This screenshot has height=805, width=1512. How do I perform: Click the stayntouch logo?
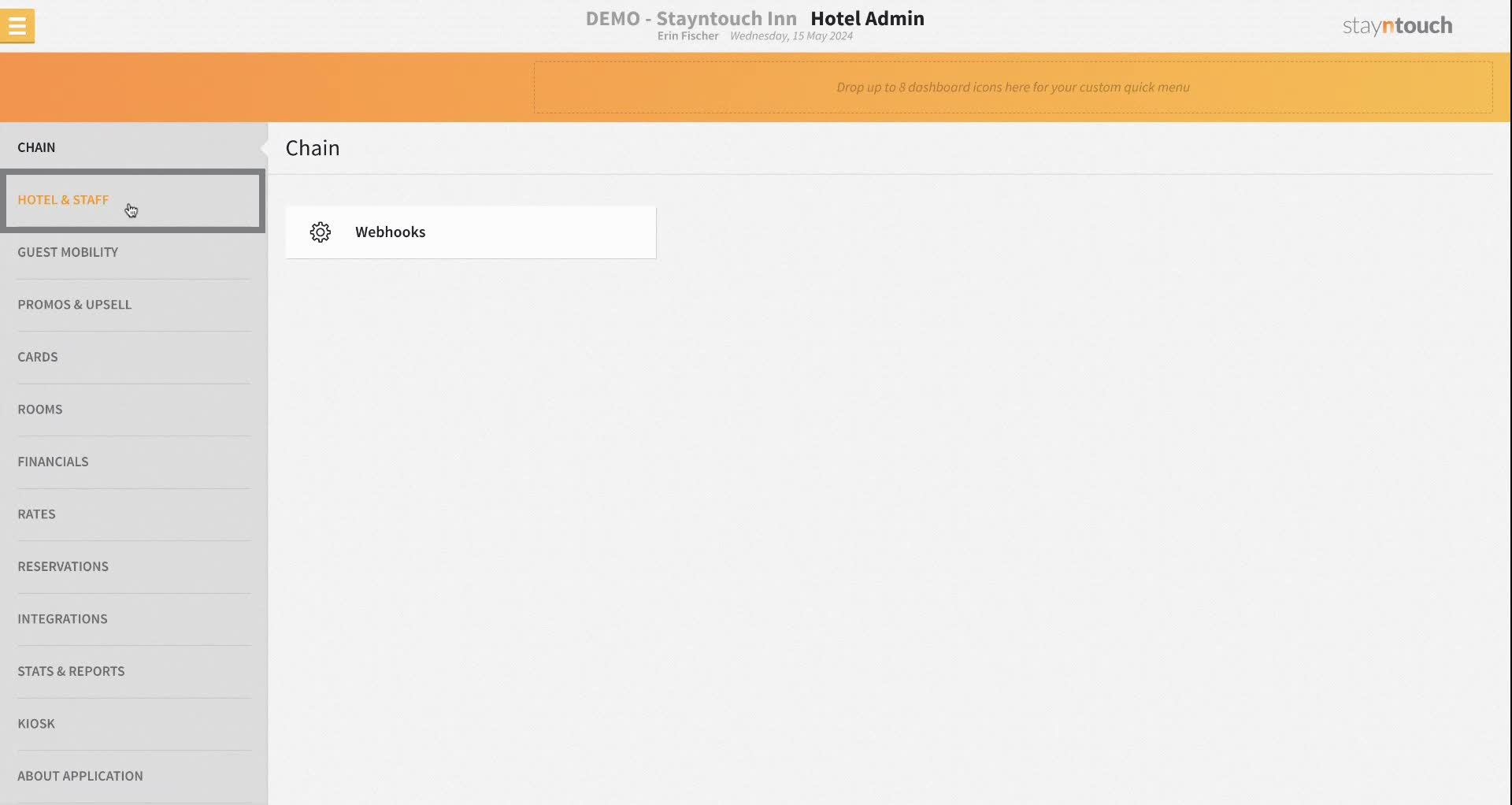coord(1397,26)
